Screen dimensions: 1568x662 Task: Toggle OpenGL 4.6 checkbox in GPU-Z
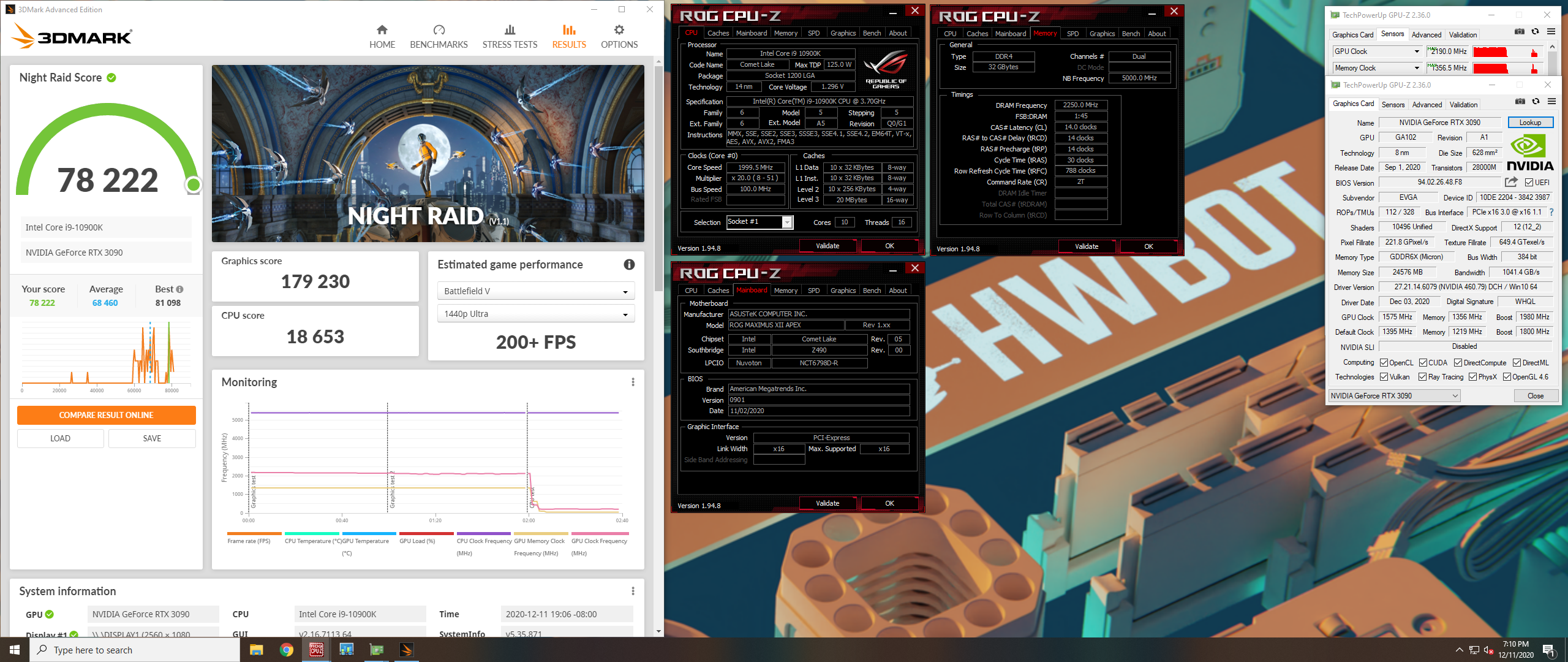click(x=1507, y=377)
